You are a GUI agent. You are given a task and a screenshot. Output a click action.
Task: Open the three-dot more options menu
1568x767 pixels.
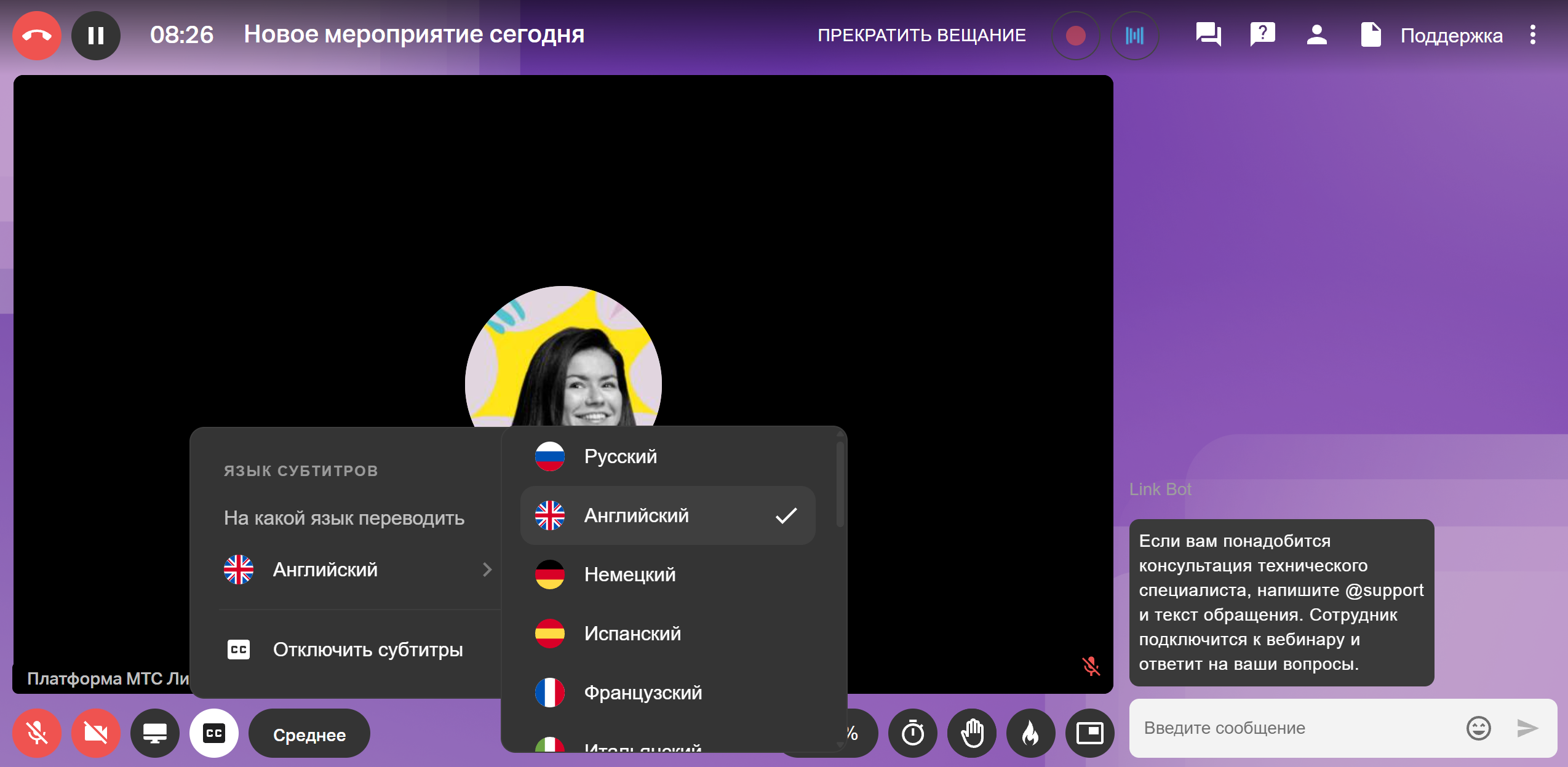pyautogui.click(x=1532, y=34)
